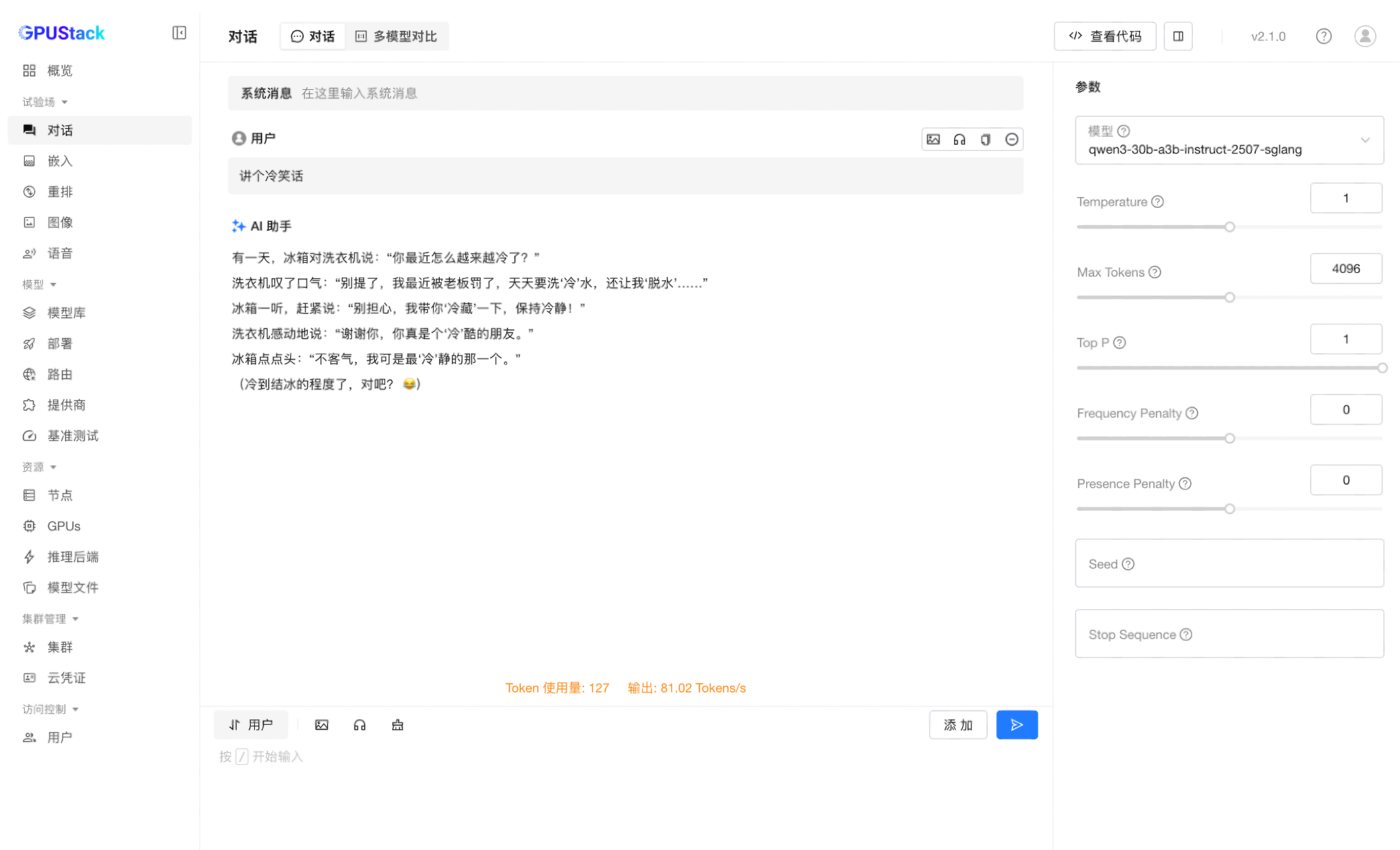Click the 查看代码 button
1400x850 pixels.
click(x=1104, y=36)
